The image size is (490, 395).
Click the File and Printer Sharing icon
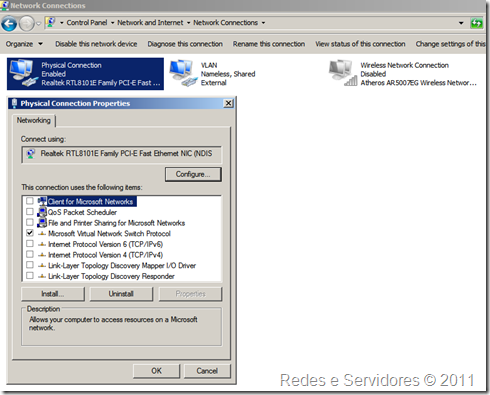tap(42, 223)
